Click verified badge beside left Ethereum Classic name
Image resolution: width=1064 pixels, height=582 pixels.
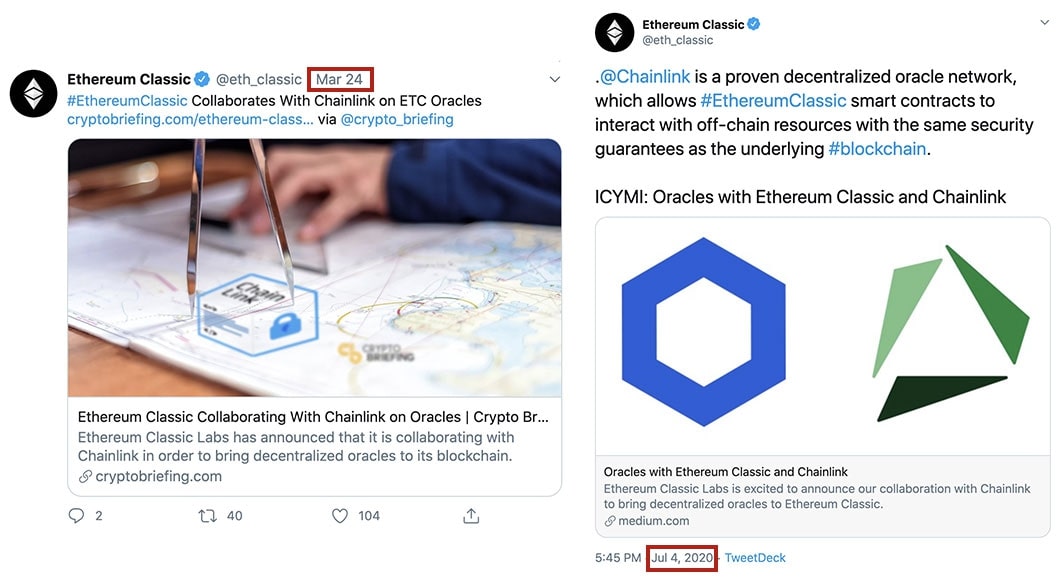pos(202,79)
